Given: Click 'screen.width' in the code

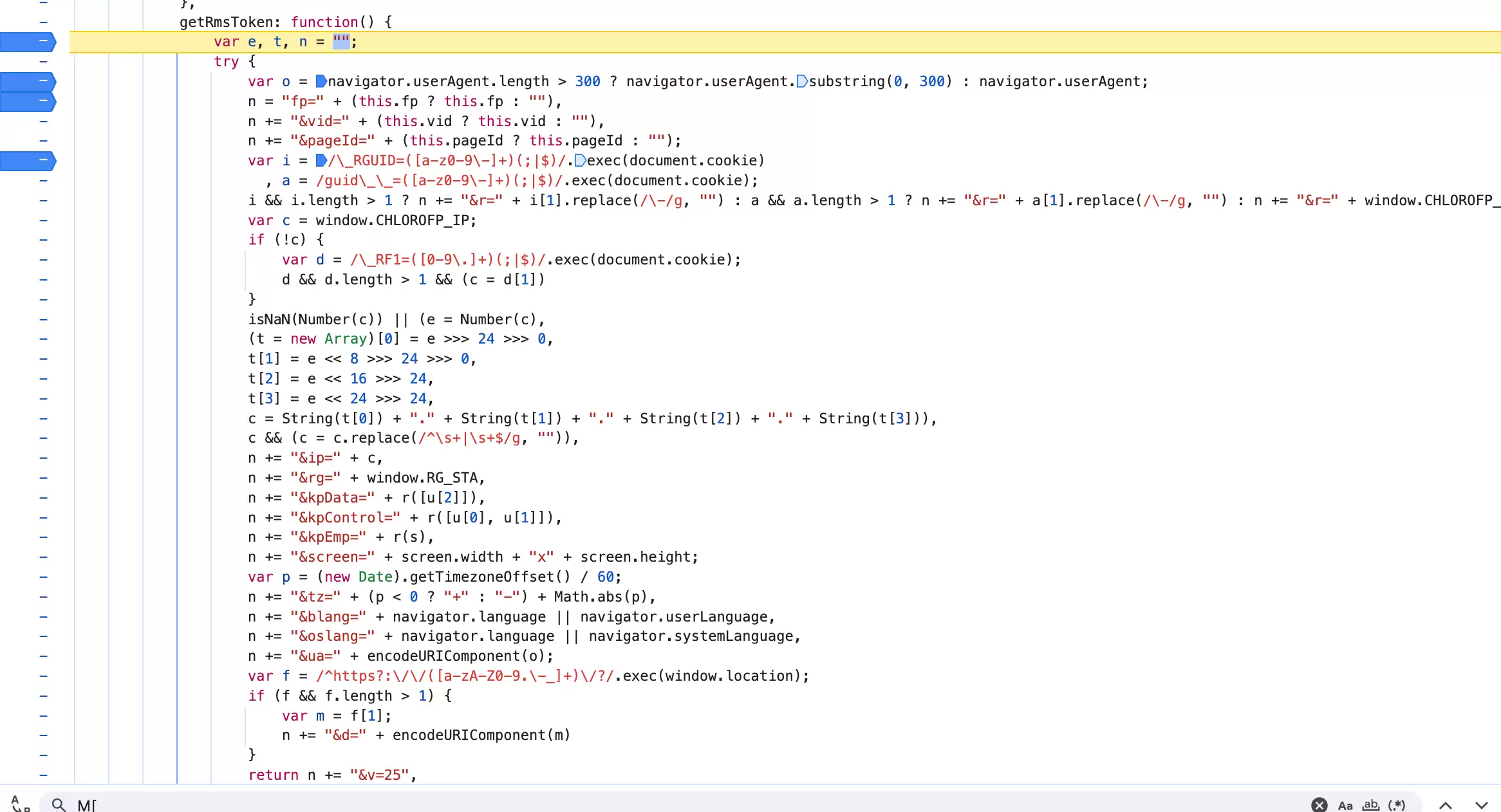Looking at the screenshot, I should [x=452, y=557].
